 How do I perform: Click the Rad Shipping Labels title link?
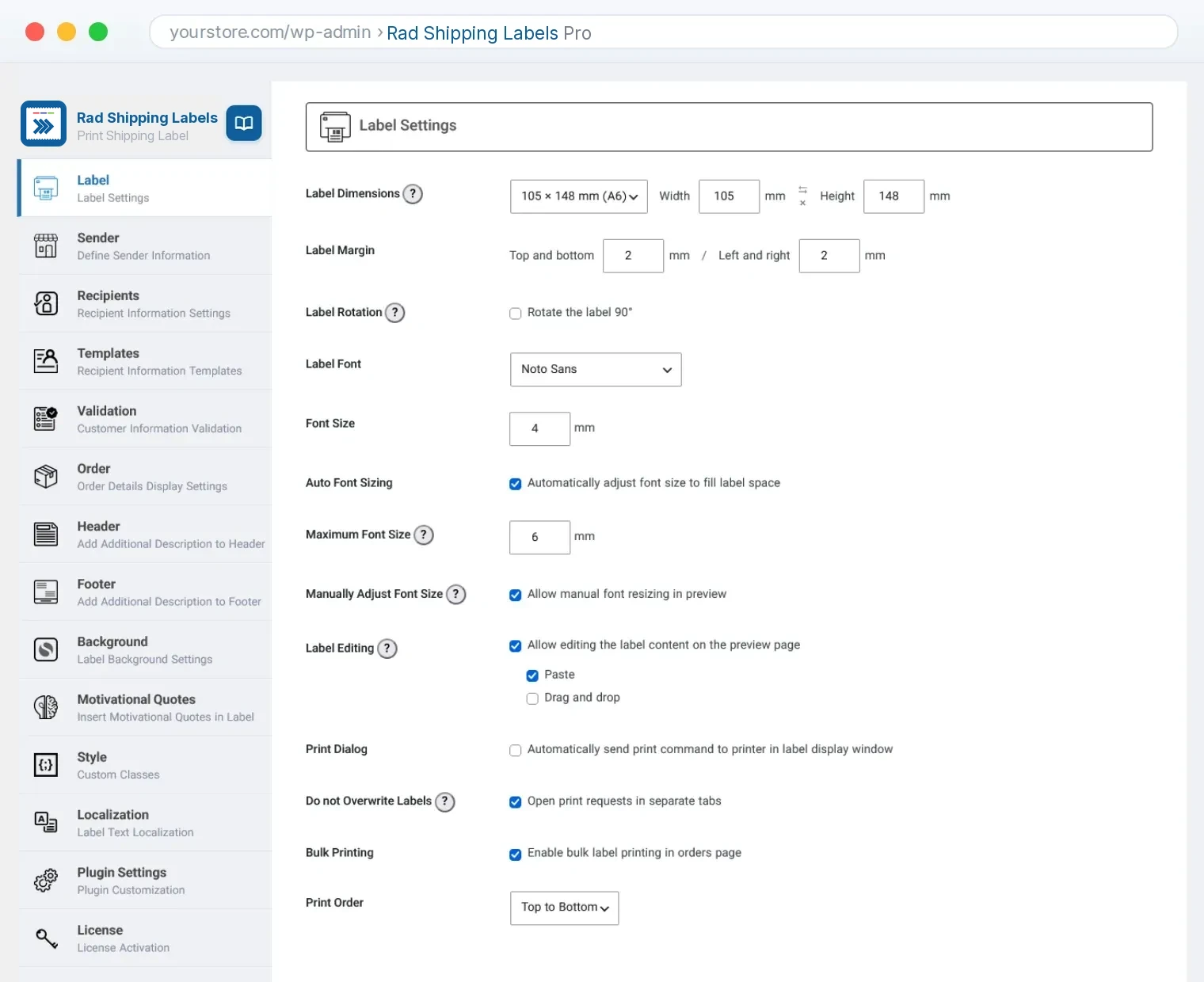(147, 118)
